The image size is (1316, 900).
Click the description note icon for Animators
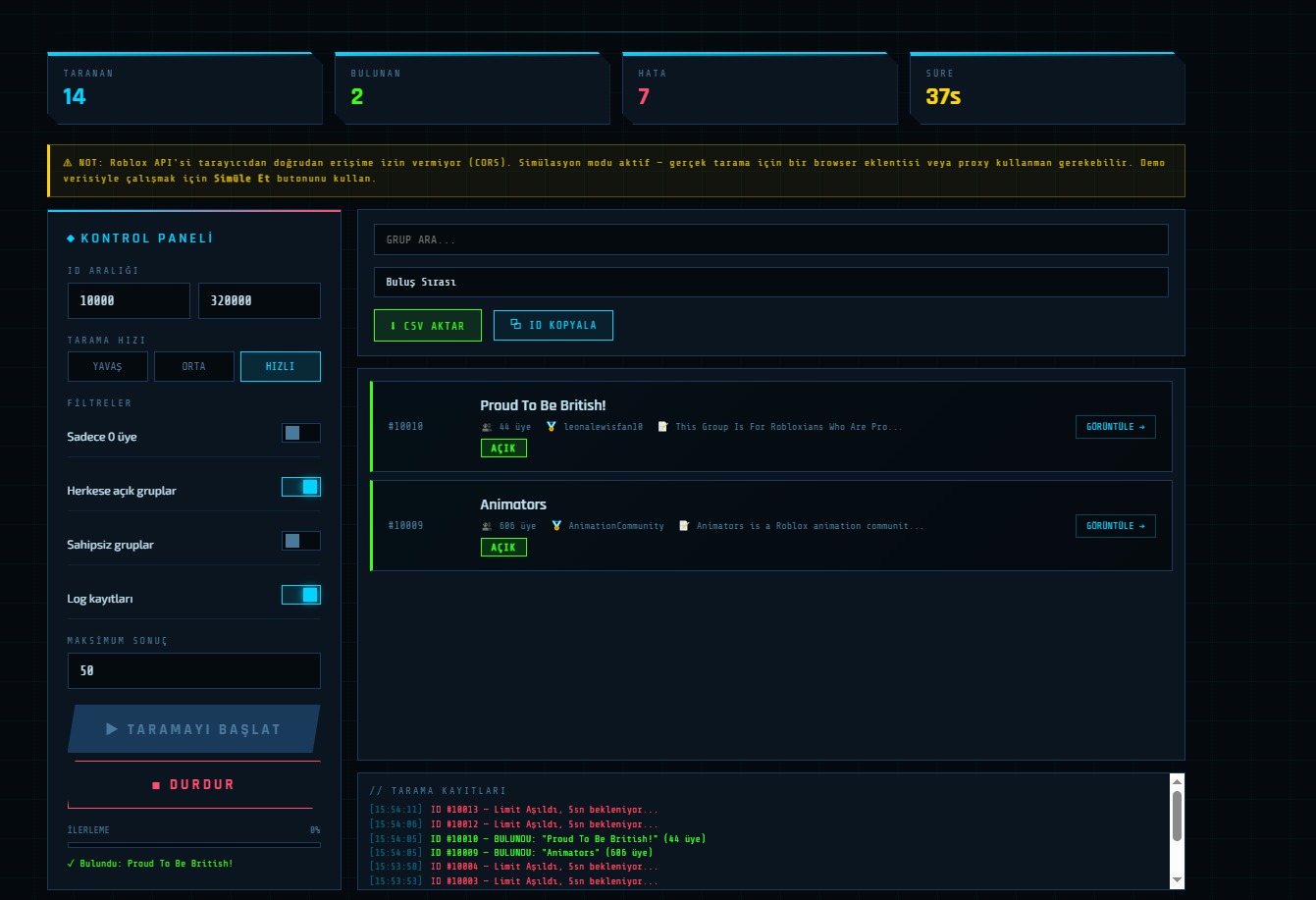pos(684,526)
